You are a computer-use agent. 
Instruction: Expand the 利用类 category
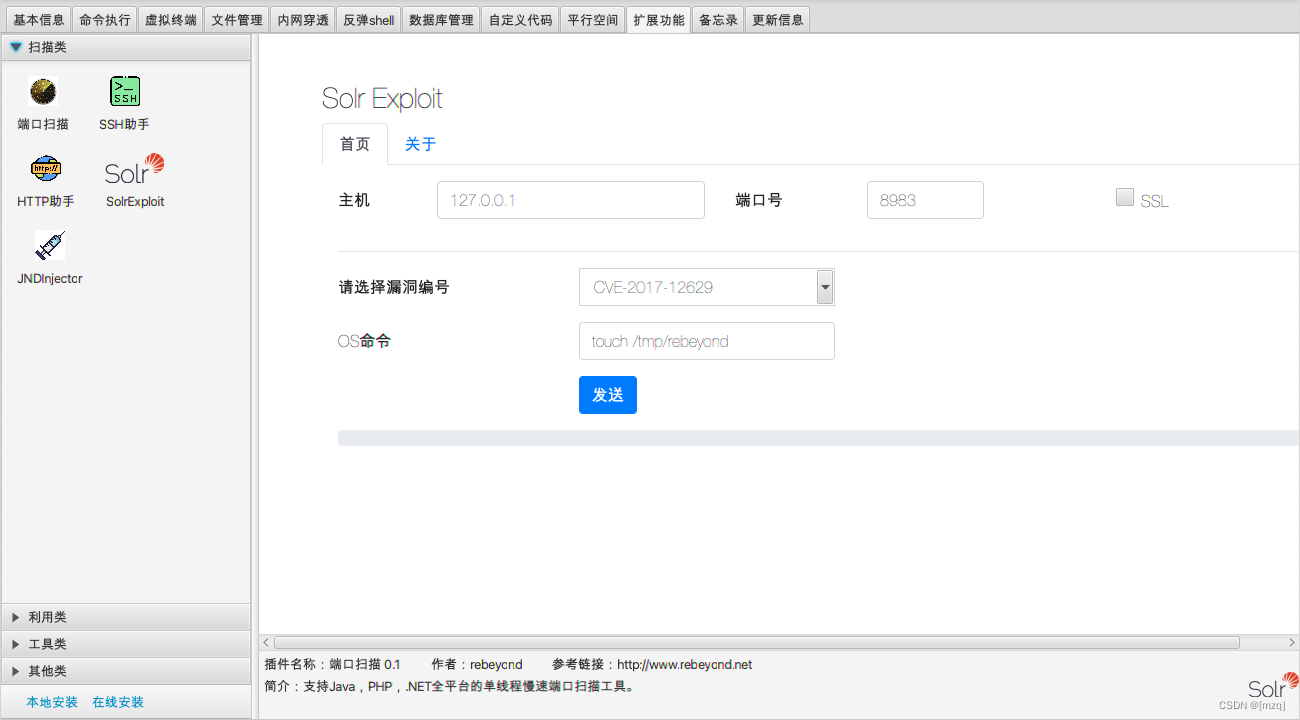pyautogui.click(x=126, y=617)
